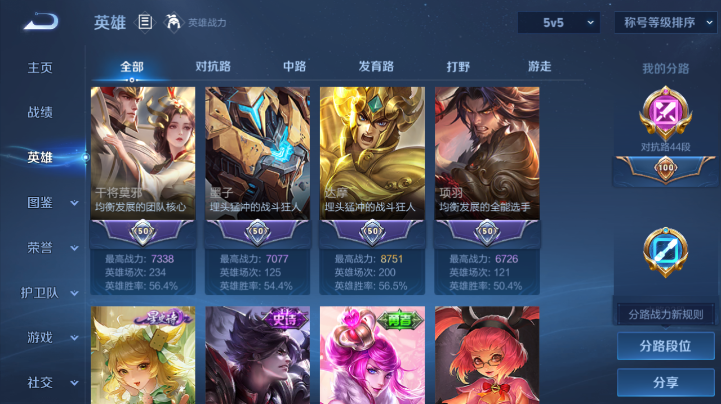Open the 项羽 hero card
Viewport: 721px width, 404px height.
[487, 191]
